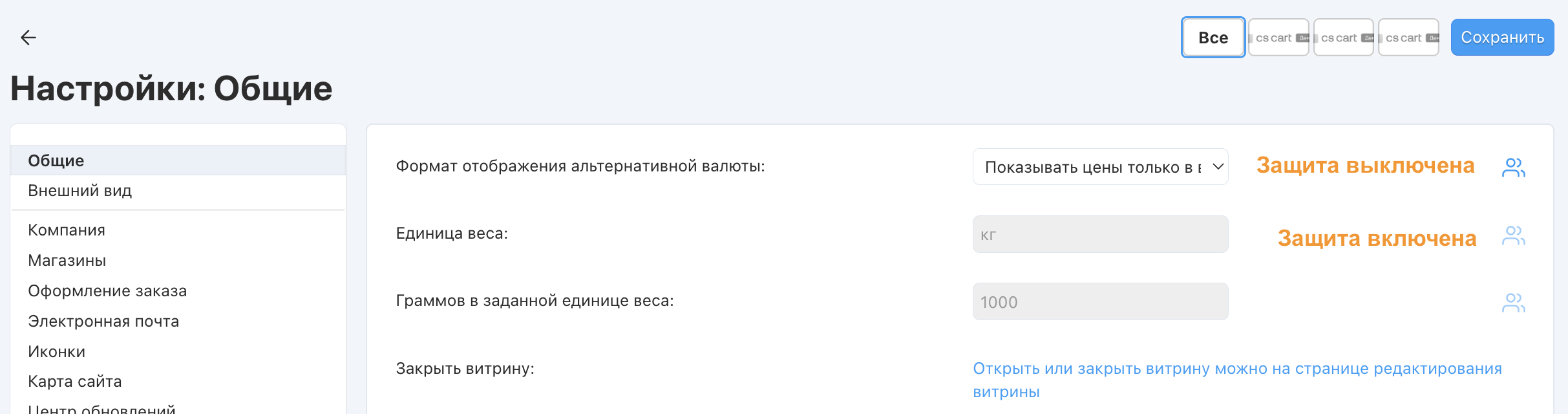Screen dimensions: 1568x414
Task: Open the Компания settings section
Action: point(67,230)
